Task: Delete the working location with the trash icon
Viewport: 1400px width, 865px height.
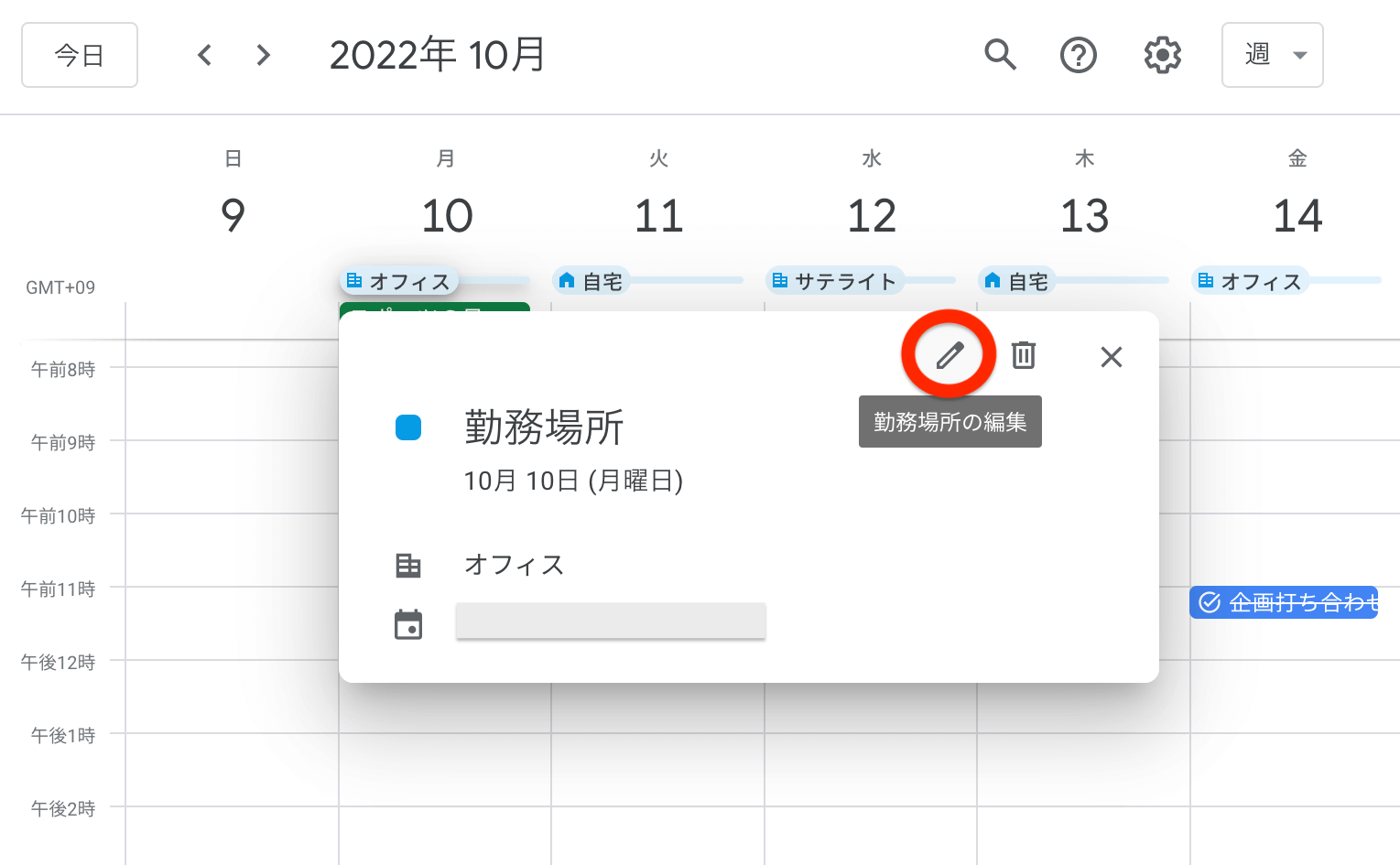Action: [x=1023, y=356]
